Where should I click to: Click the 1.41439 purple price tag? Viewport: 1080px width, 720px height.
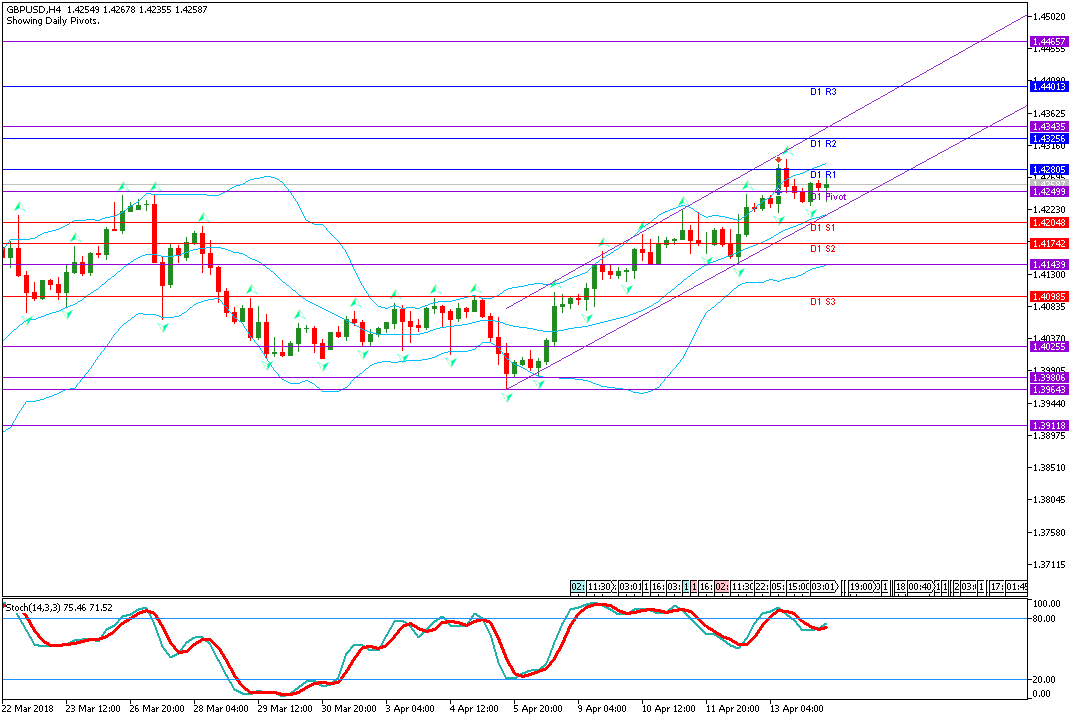(x=1049, y=265)
